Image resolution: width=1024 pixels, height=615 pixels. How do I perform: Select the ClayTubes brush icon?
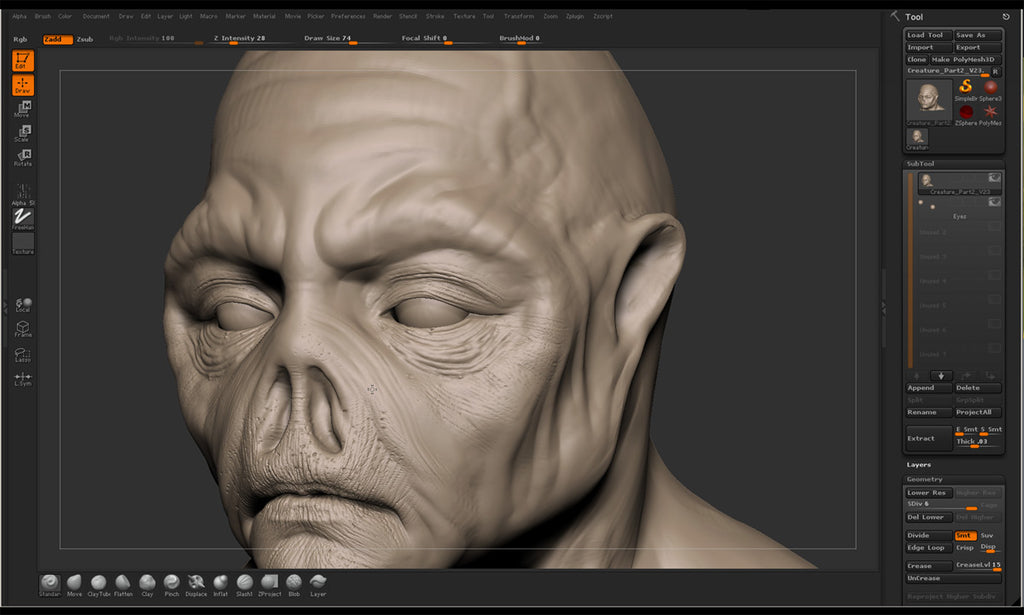[x=98, y=583]
